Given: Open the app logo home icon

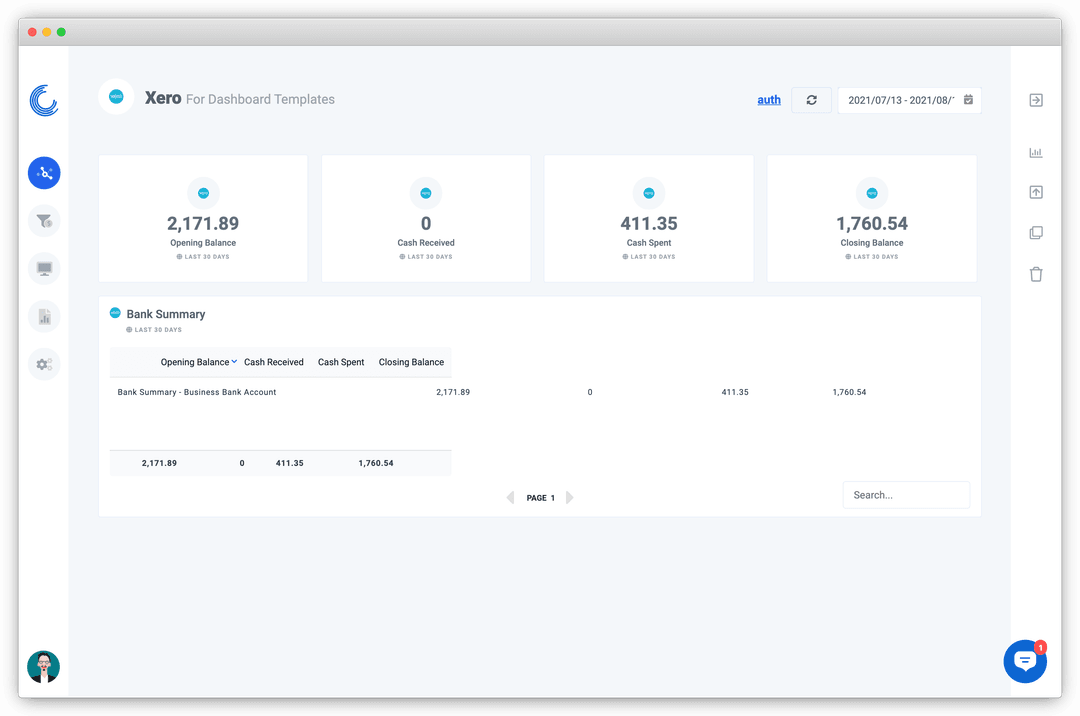Looking at the screenshot, I should tap(44, 101).
